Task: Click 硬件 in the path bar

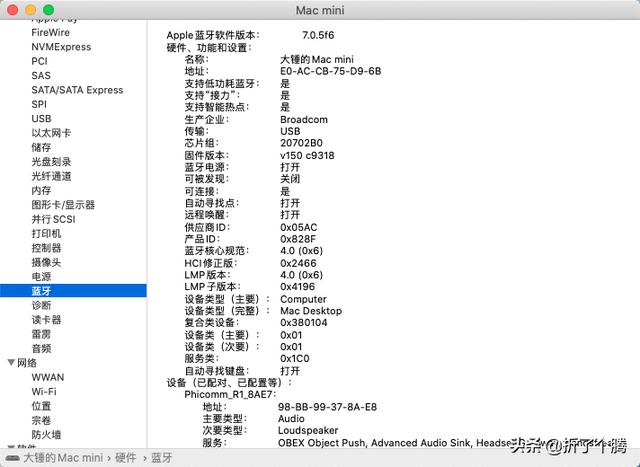Action: coord(126,458)
